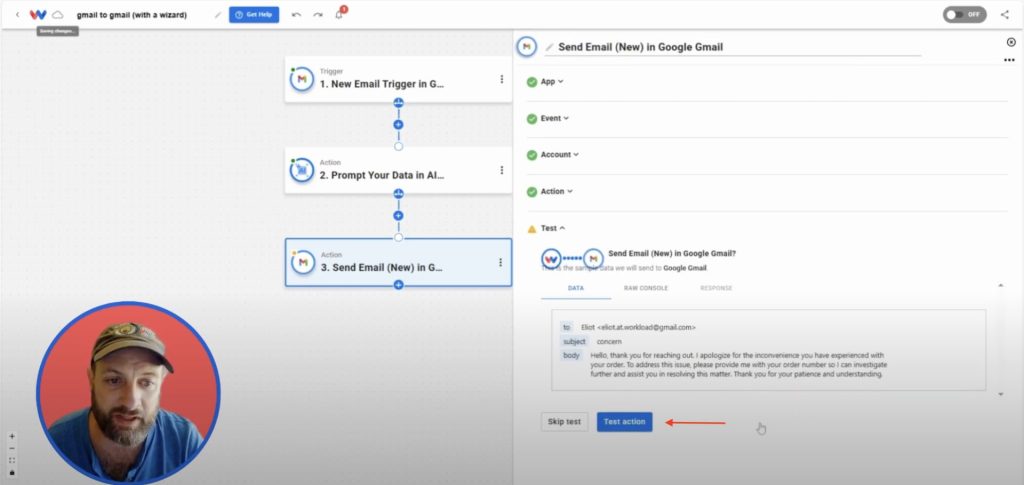Zoom out on the canvas

tap(12, 448)
